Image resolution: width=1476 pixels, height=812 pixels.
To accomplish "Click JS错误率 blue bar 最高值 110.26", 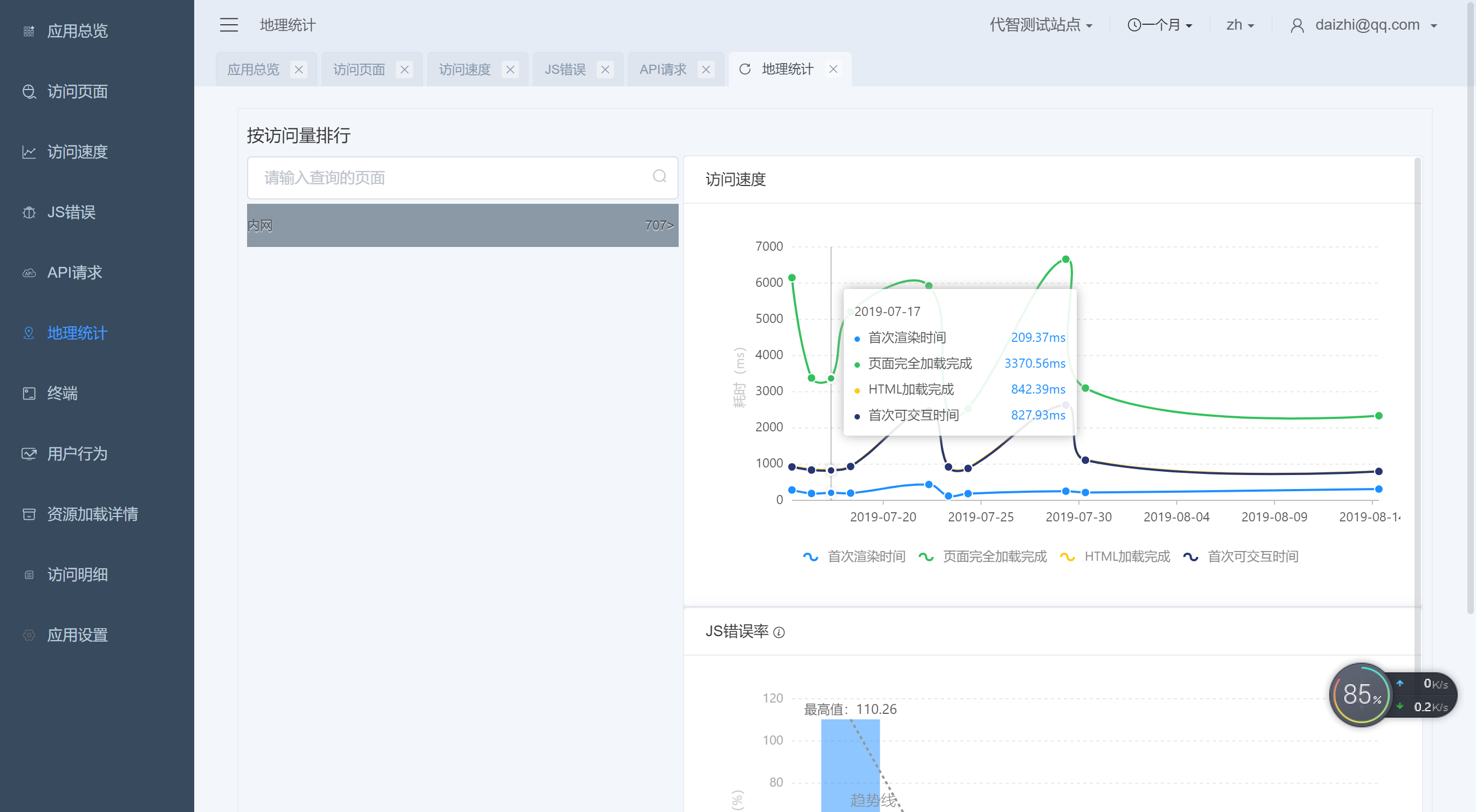I will point(850,765).
